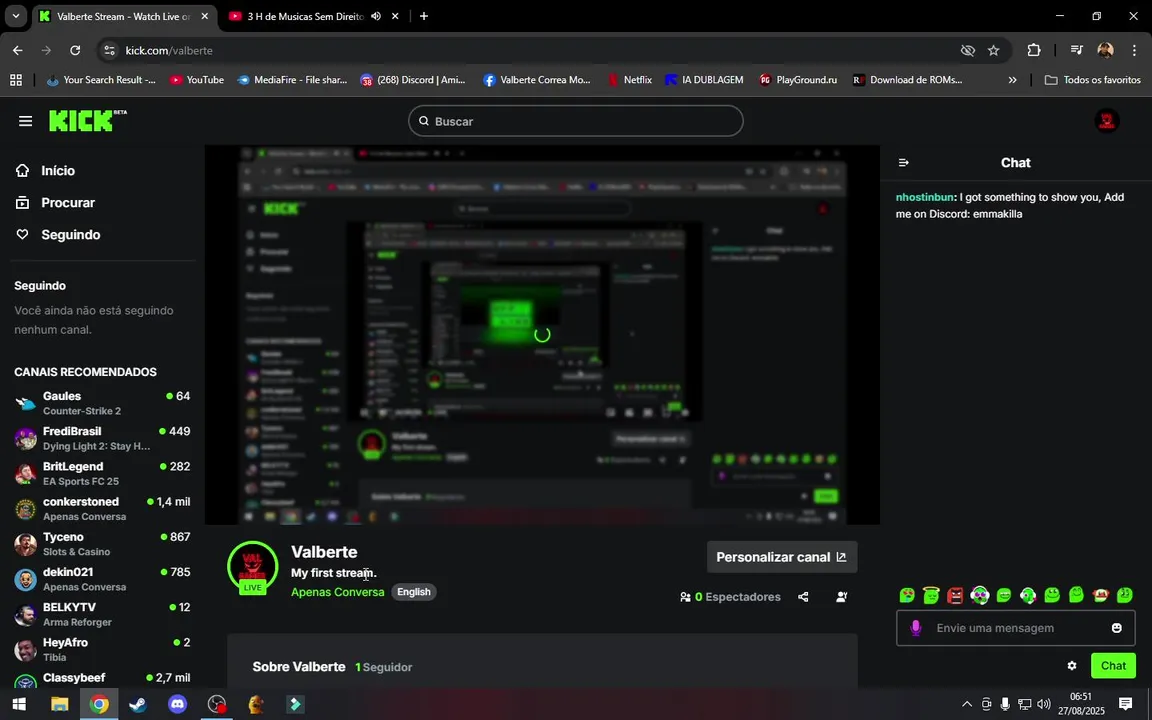Viewport: 1152px width, 720px height.
Task: Open chat settings gear icon
Action: (x=1072, y=666)
